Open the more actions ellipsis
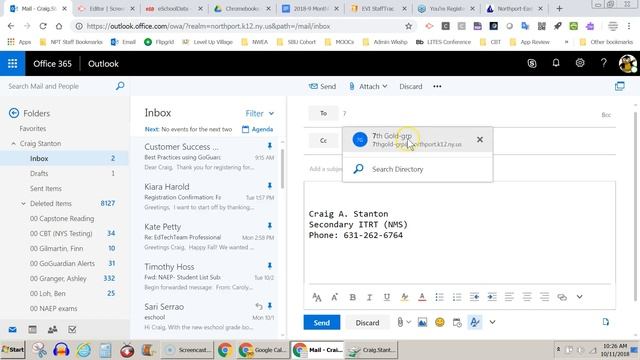The height and width of the screenshot is (360, 640). coord(437,87)
